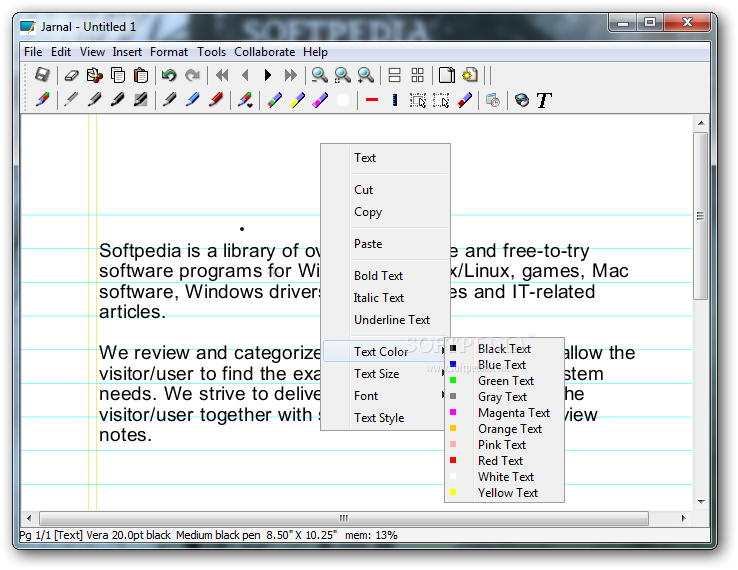The height and width of the screenshot is (570, 738).
Task: Click the globe toolbar icon
Action: point(521,100)
